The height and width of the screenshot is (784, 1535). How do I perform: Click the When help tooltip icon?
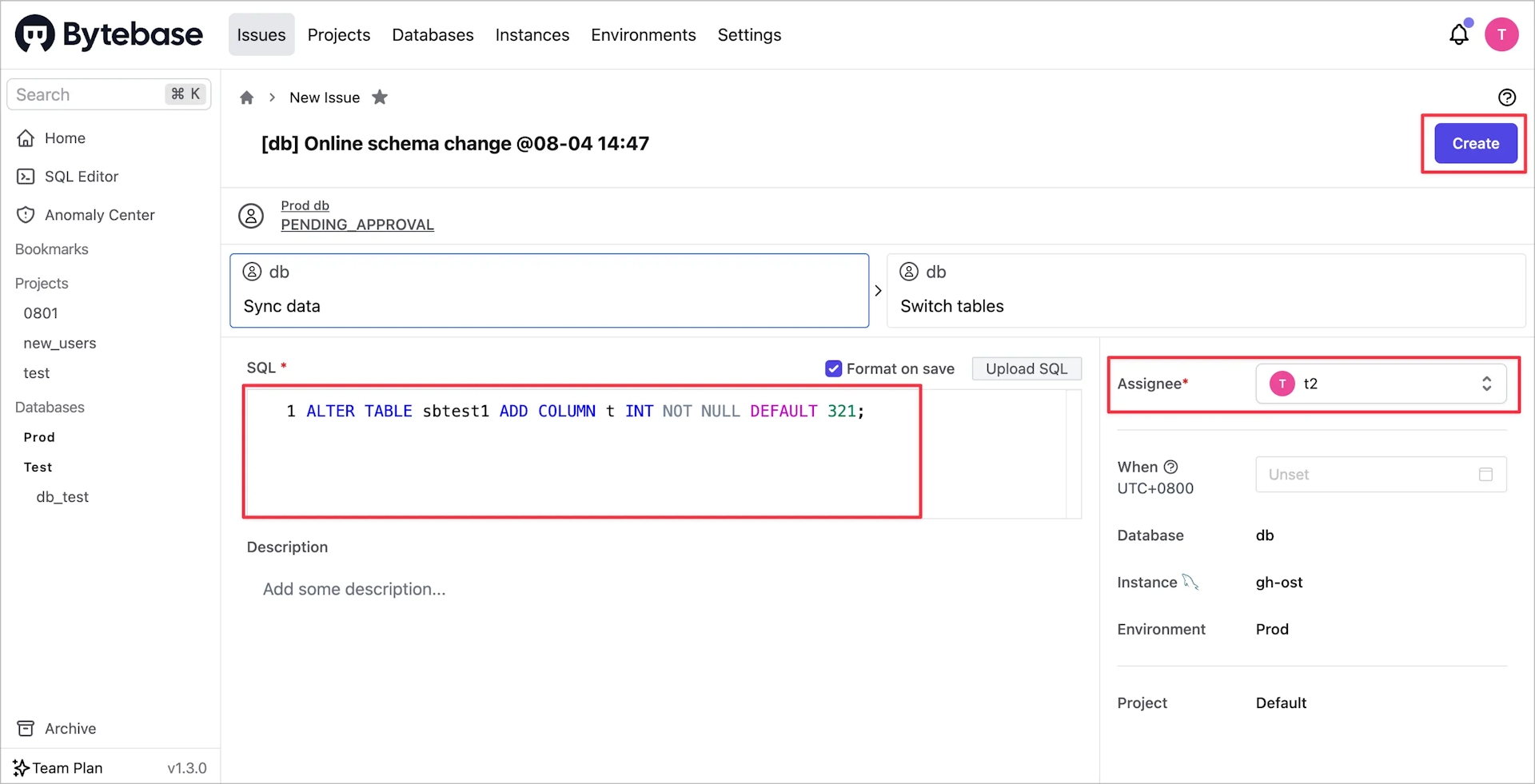click(x=1170, y=467)
